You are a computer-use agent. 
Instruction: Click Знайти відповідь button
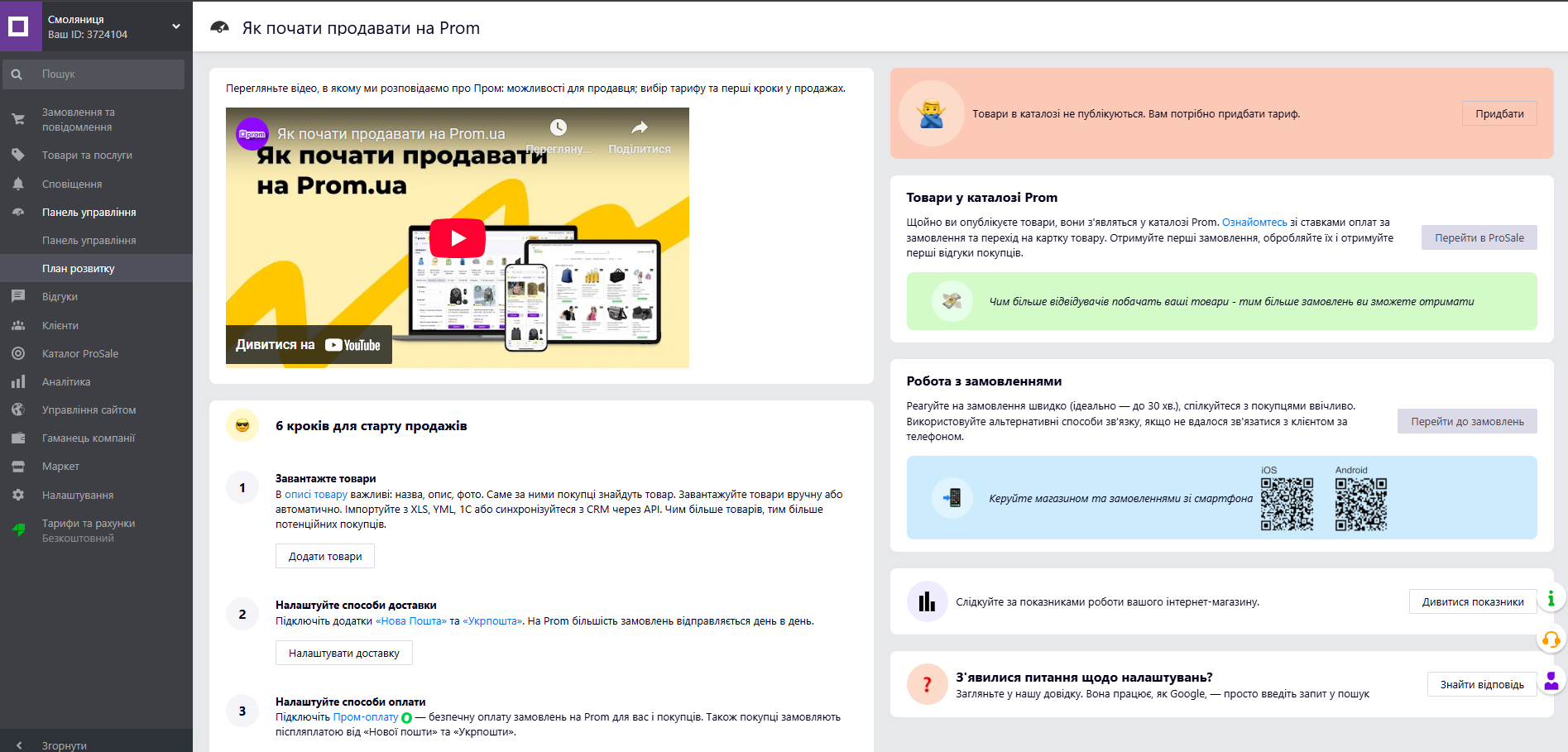coord(1482,685)
